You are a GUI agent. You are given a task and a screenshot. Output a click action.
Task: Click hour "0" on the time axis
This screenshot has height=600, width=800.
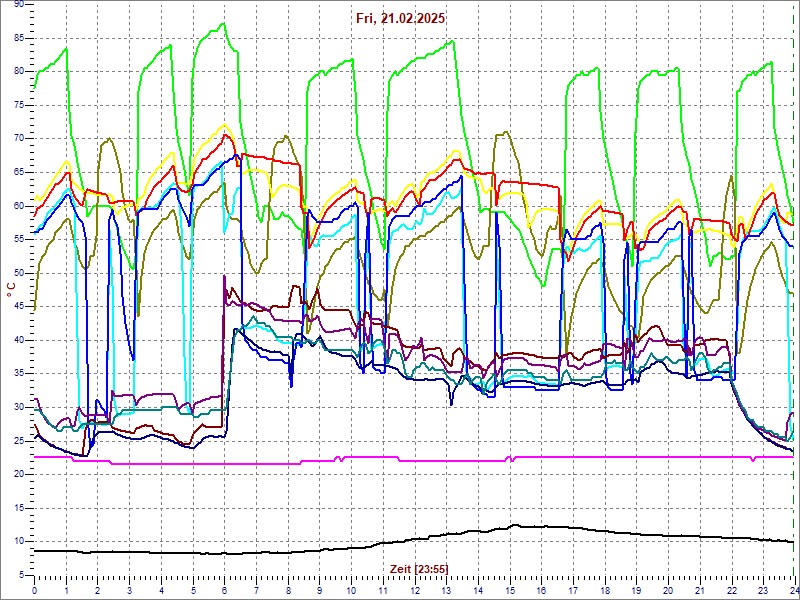click(34, 590)
